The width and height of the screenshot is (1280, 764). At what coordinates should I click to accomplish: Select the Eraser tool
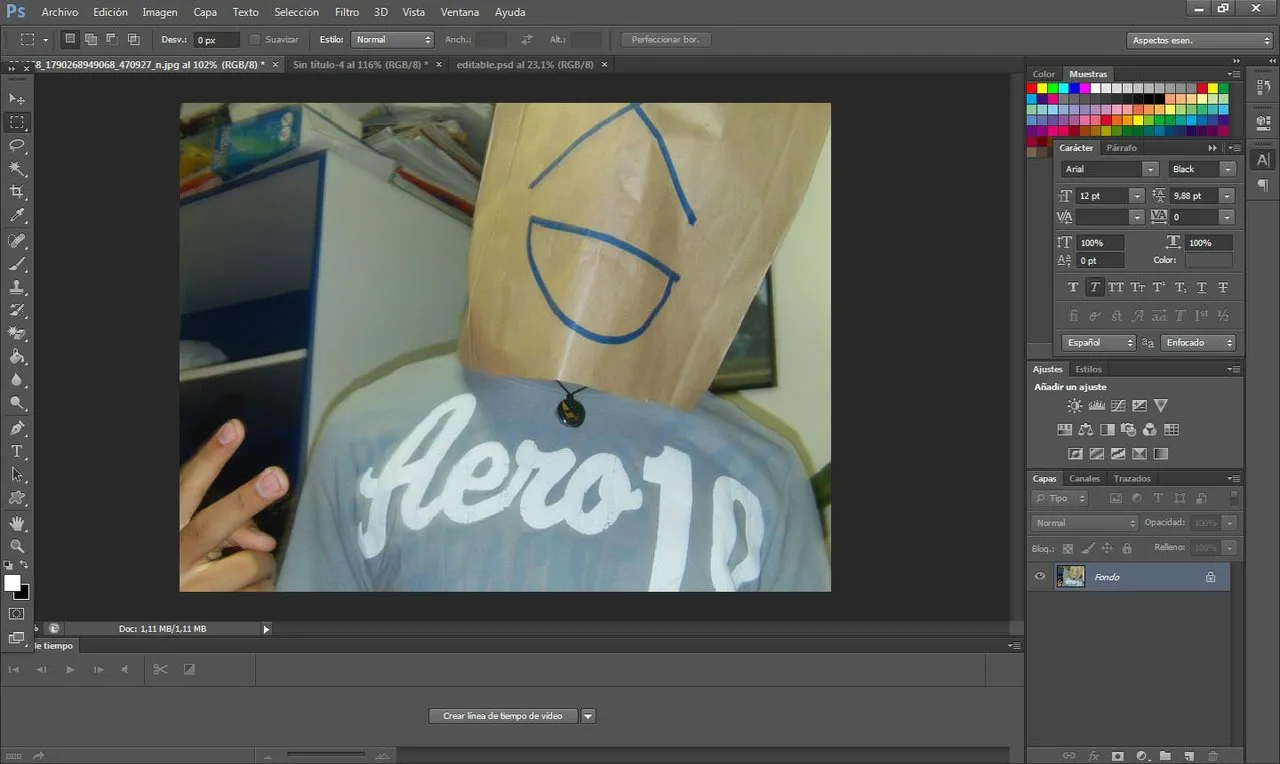17,334
